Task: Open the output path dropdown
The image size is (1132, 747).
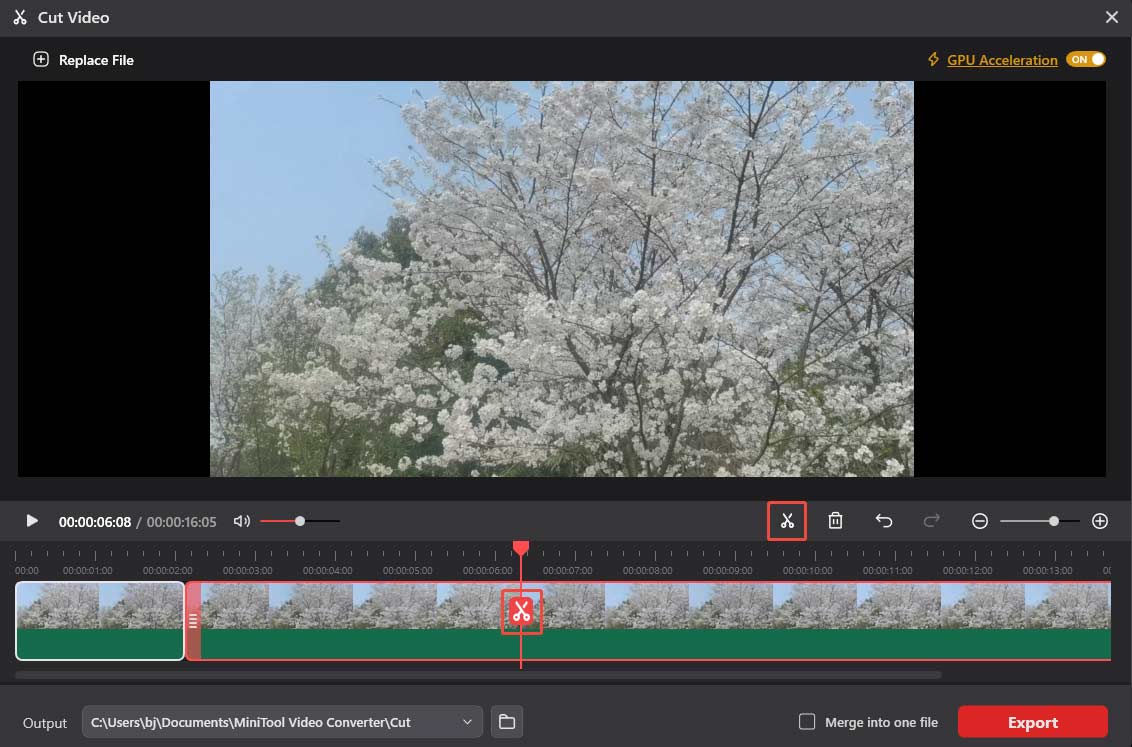Action: point(467,722)
